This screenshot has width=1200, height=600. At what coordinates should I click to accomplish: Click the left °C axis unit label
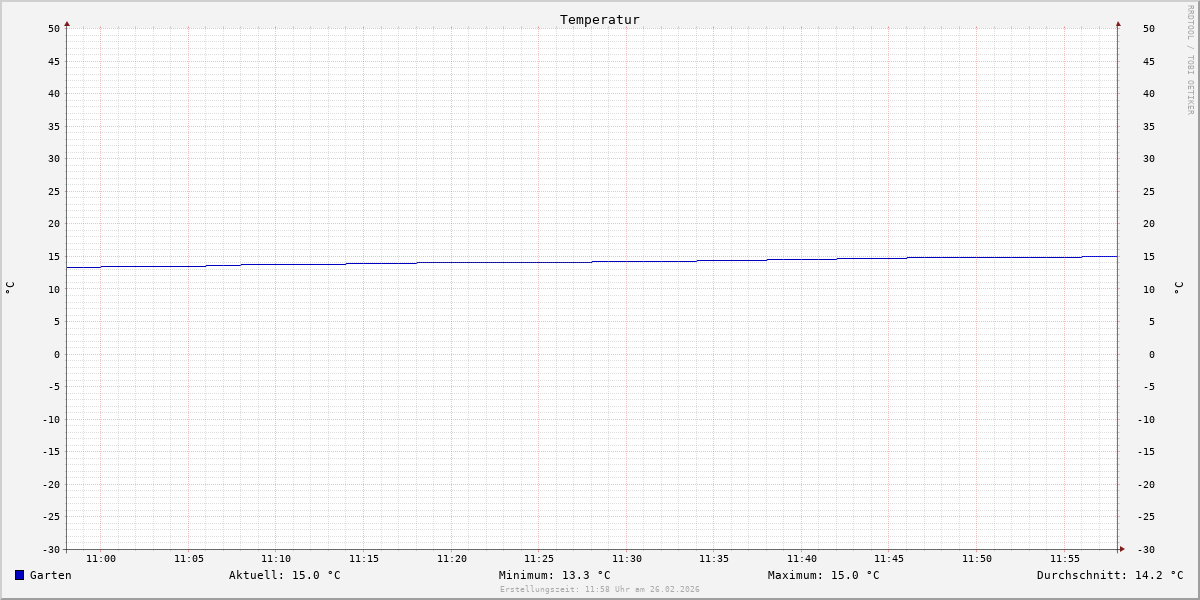(10, 288)
